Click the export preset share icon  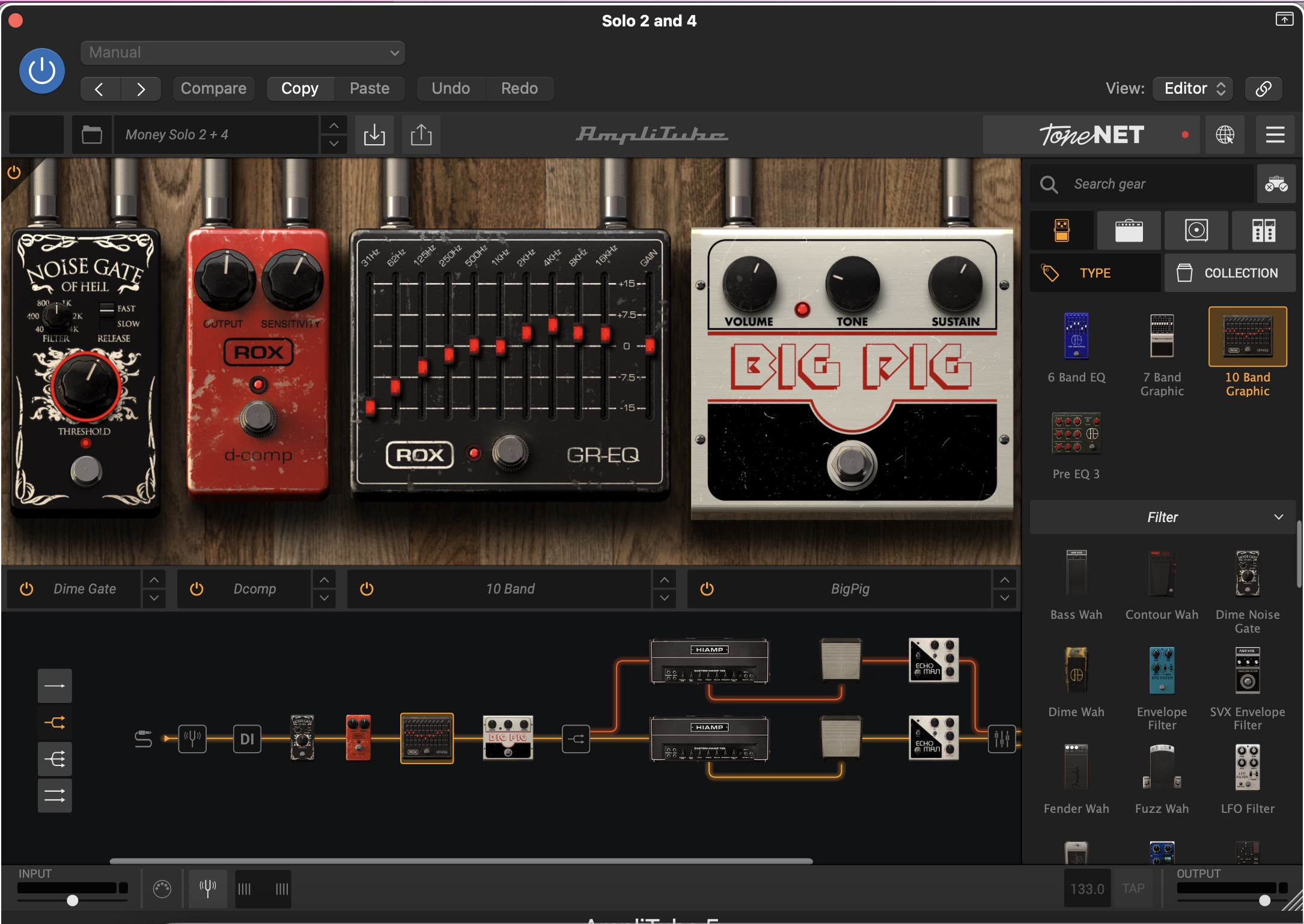tap(421, 135)
